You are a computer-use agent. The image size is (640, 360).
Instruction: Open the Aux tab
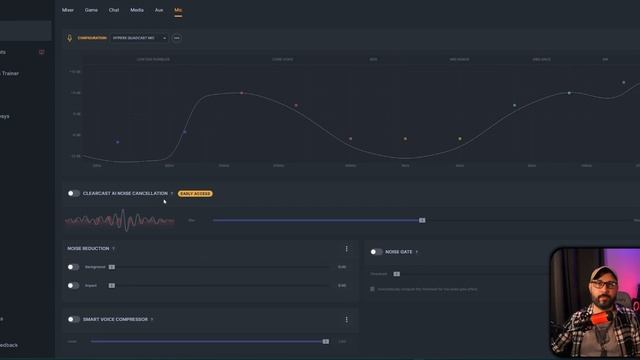pos(159,10)
